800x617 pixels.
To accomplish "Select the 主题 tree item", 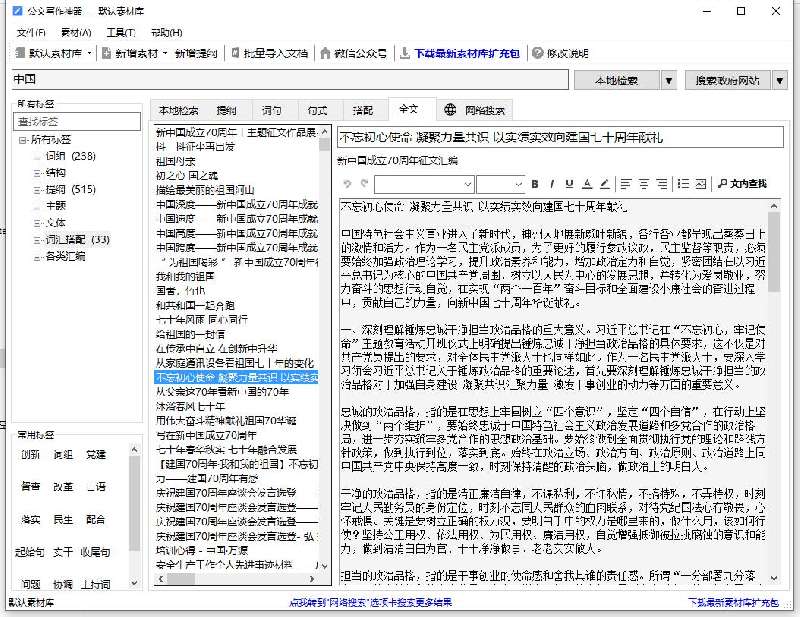I will (x=56, y=206).
